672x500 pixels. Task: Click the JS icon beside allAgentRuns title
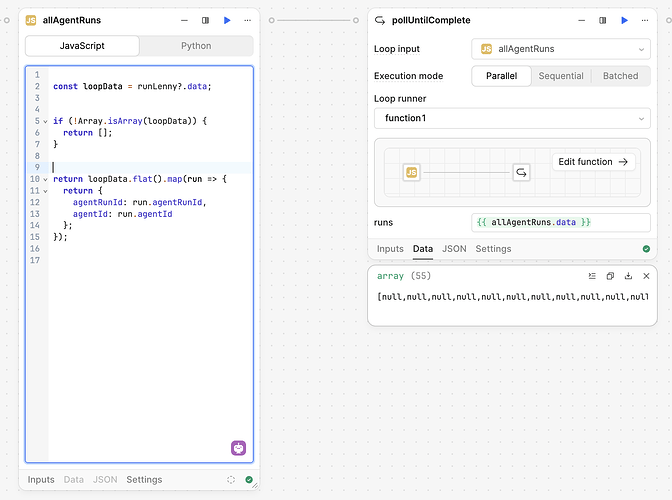pos(31,20)
